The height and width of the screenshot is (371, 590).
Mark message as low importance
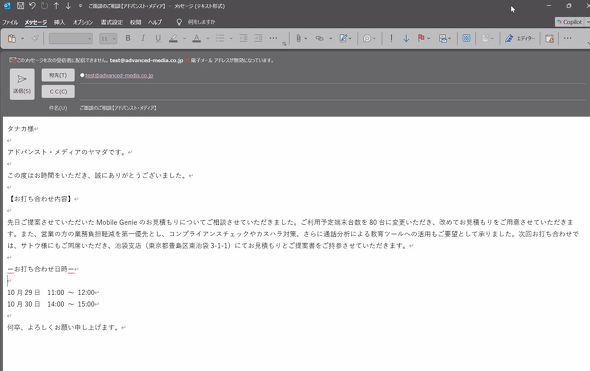(406, 38)
